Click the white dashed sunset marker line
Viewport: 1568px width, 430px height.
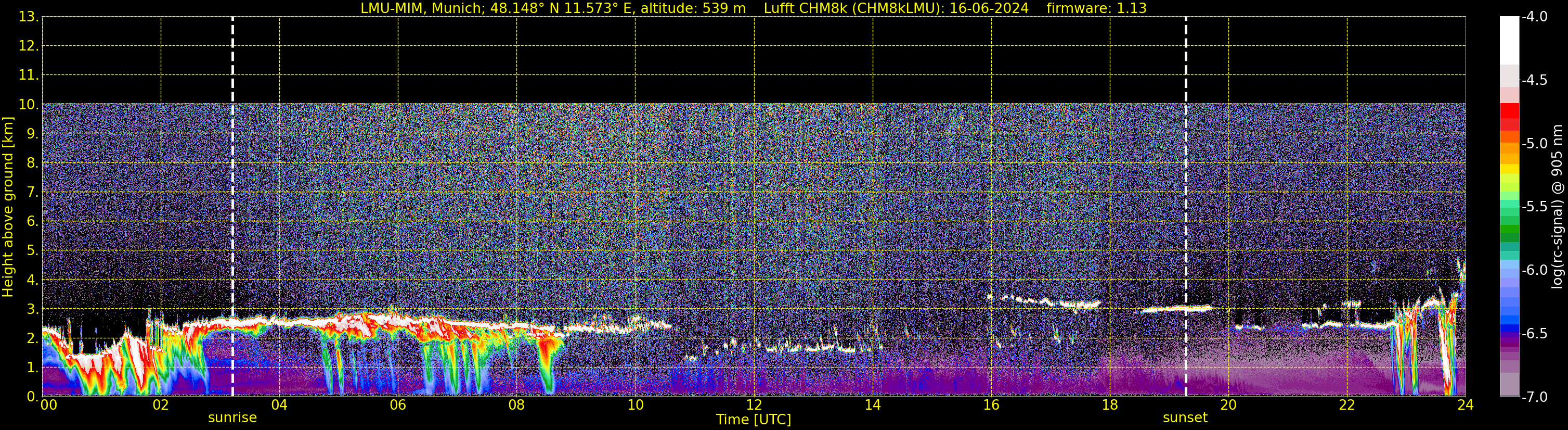click(1186, 207)
